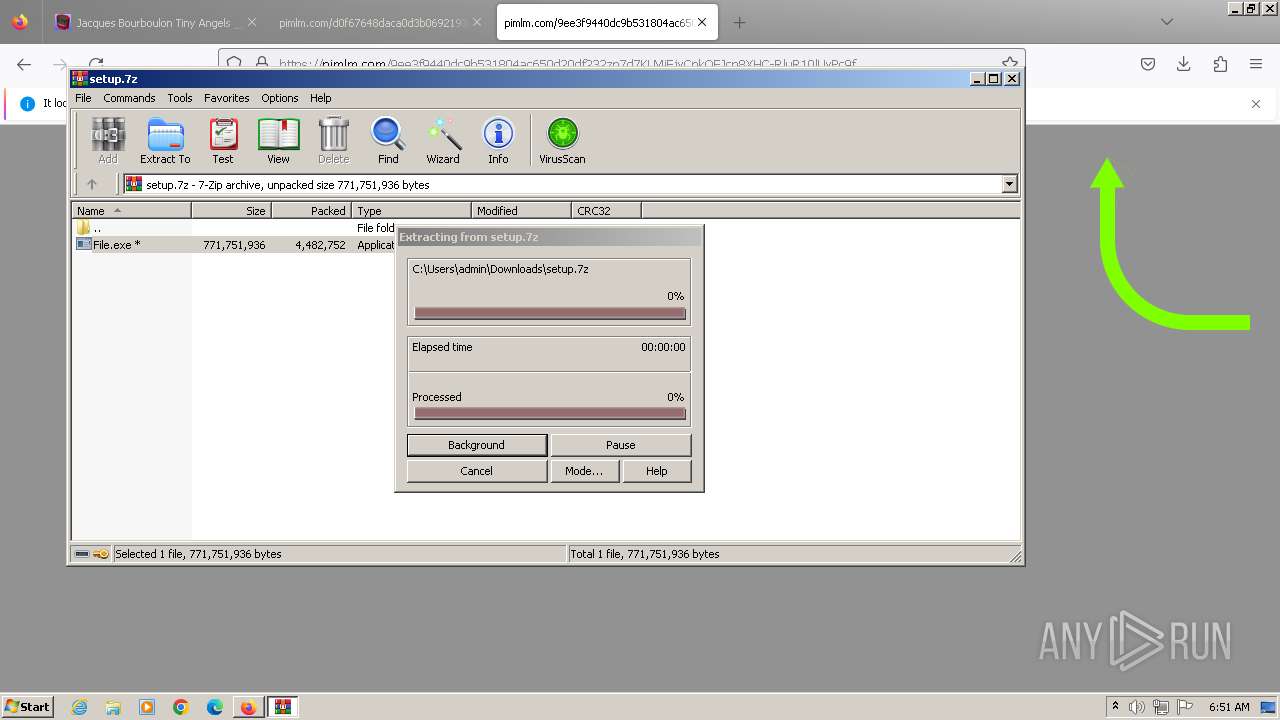The width and height of the screenshot is (1280, 720).
Task: Click the Add toolbar icon in WinRAR
Action: coord(108,140)
